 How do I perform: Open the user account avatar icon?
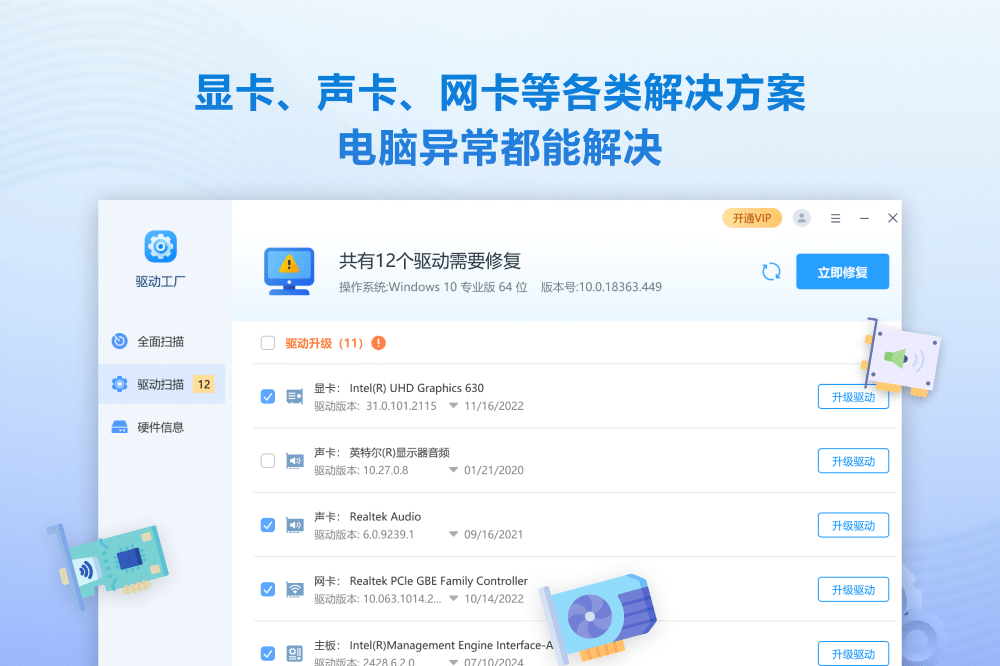click(802, 218)
